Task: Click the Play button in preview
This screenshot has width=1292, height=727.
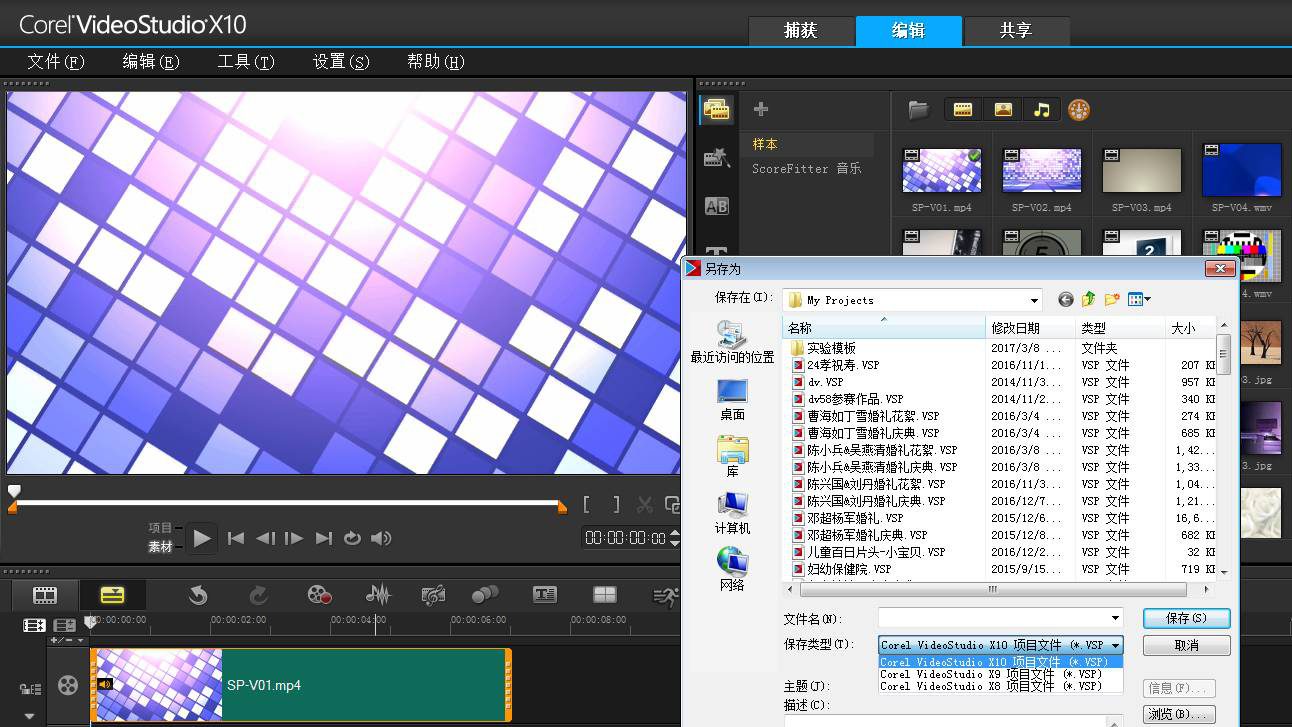Action: [202, 538]
